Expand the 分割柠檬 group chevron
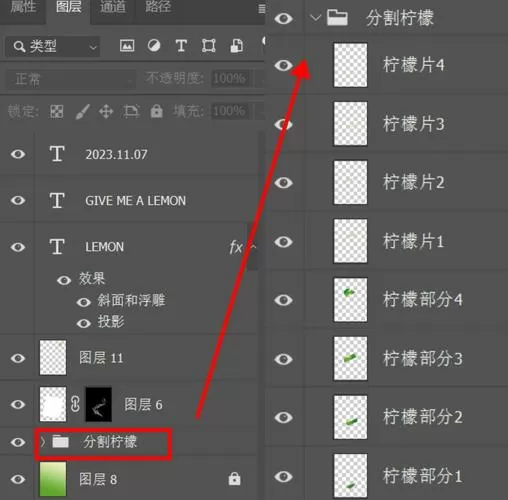Screen dimensions: 508x500 (x=43, y=442)
